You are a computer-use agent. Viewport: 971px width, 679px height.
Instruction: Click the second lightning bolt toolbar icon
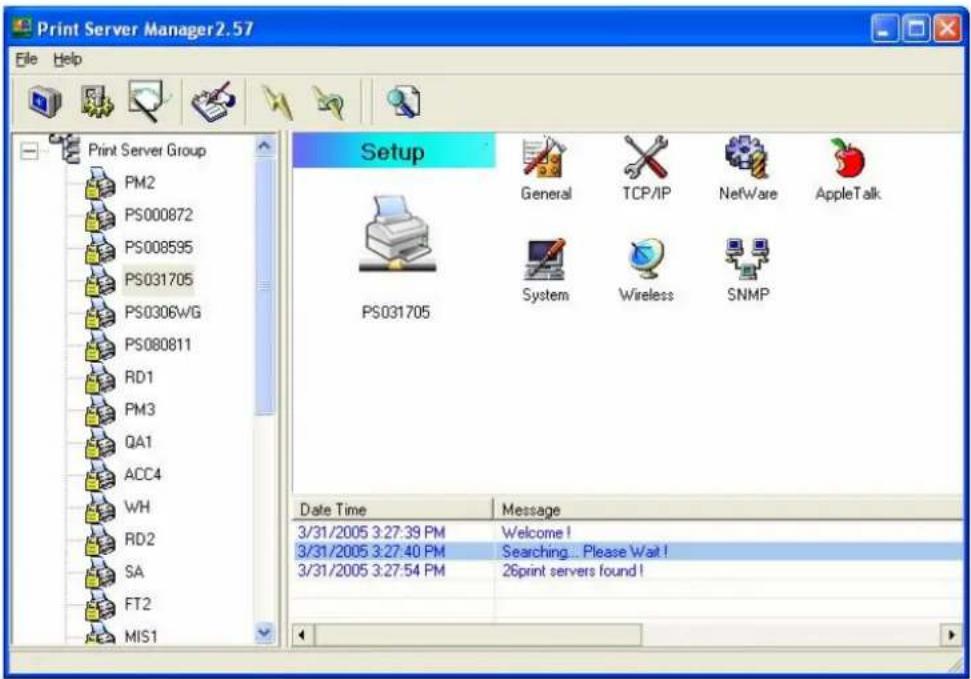click(x=329, y=102)
